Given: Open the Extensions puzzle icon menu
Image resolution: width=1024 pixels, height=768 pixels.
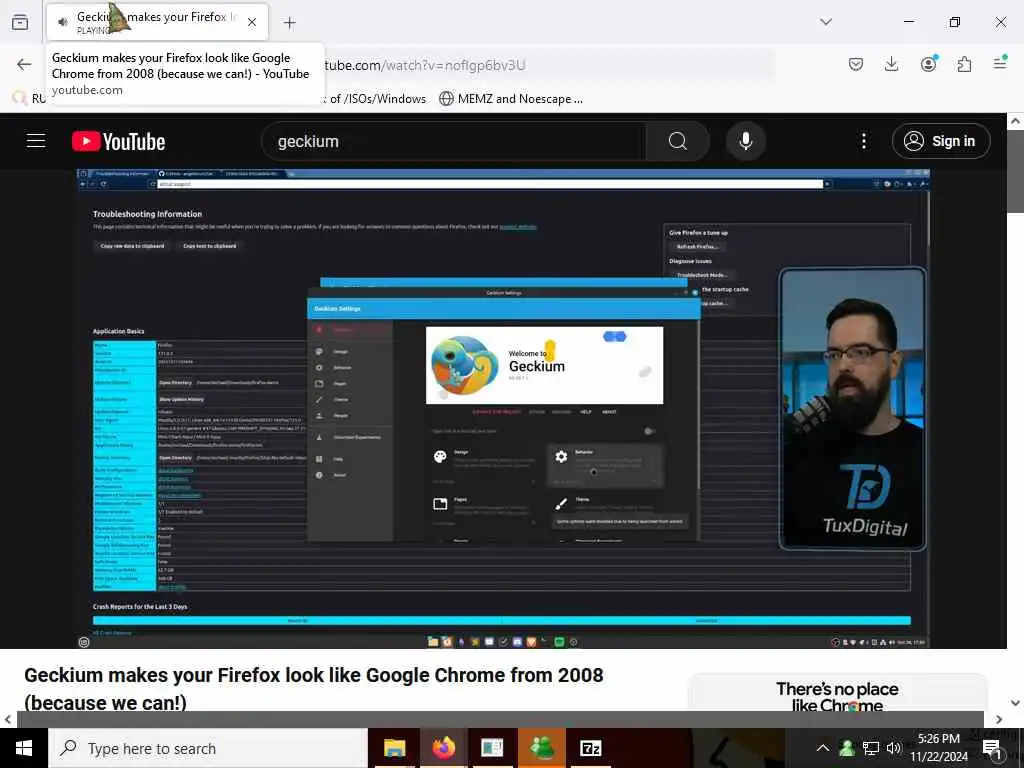Looking at the screenshot, I should tap(964, 64).
